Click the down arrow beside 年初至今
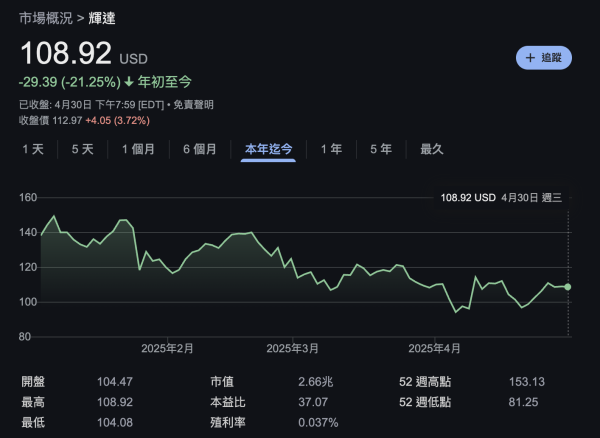Viewport: 600px width, 438px height. (x=129, y=81)
